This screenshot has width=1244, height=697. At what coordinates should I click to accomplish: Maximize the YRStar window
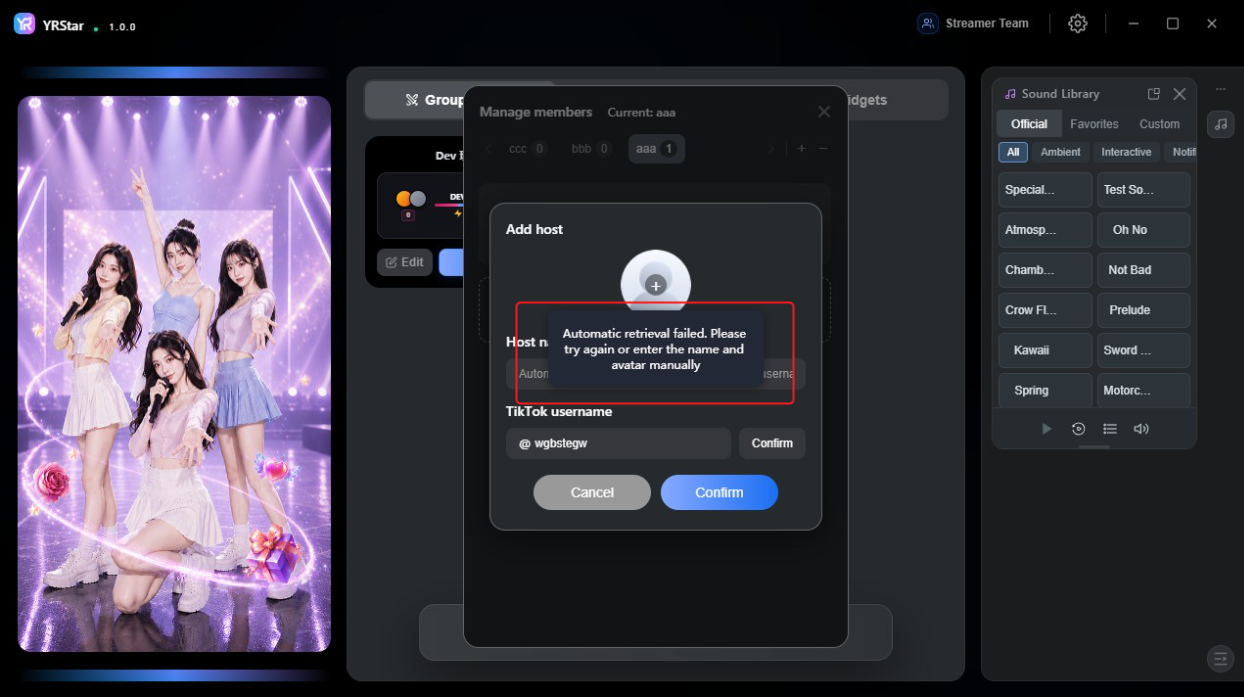pyautogui.click(x=1172, y=23)
